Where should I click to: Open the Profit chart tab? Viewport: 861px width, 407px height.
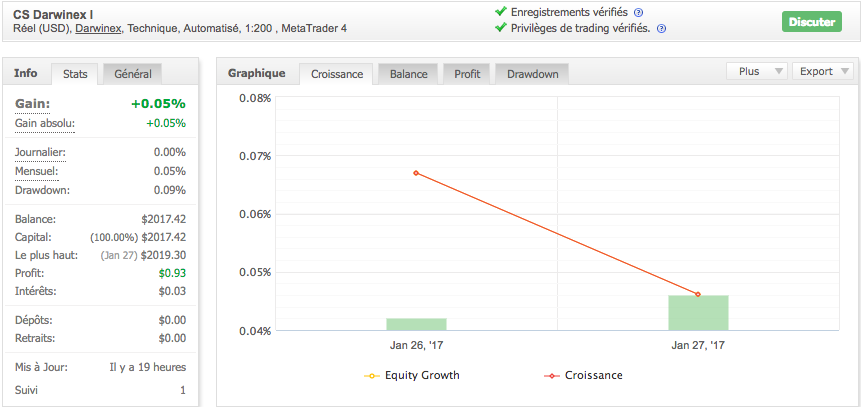pos(467,74)
